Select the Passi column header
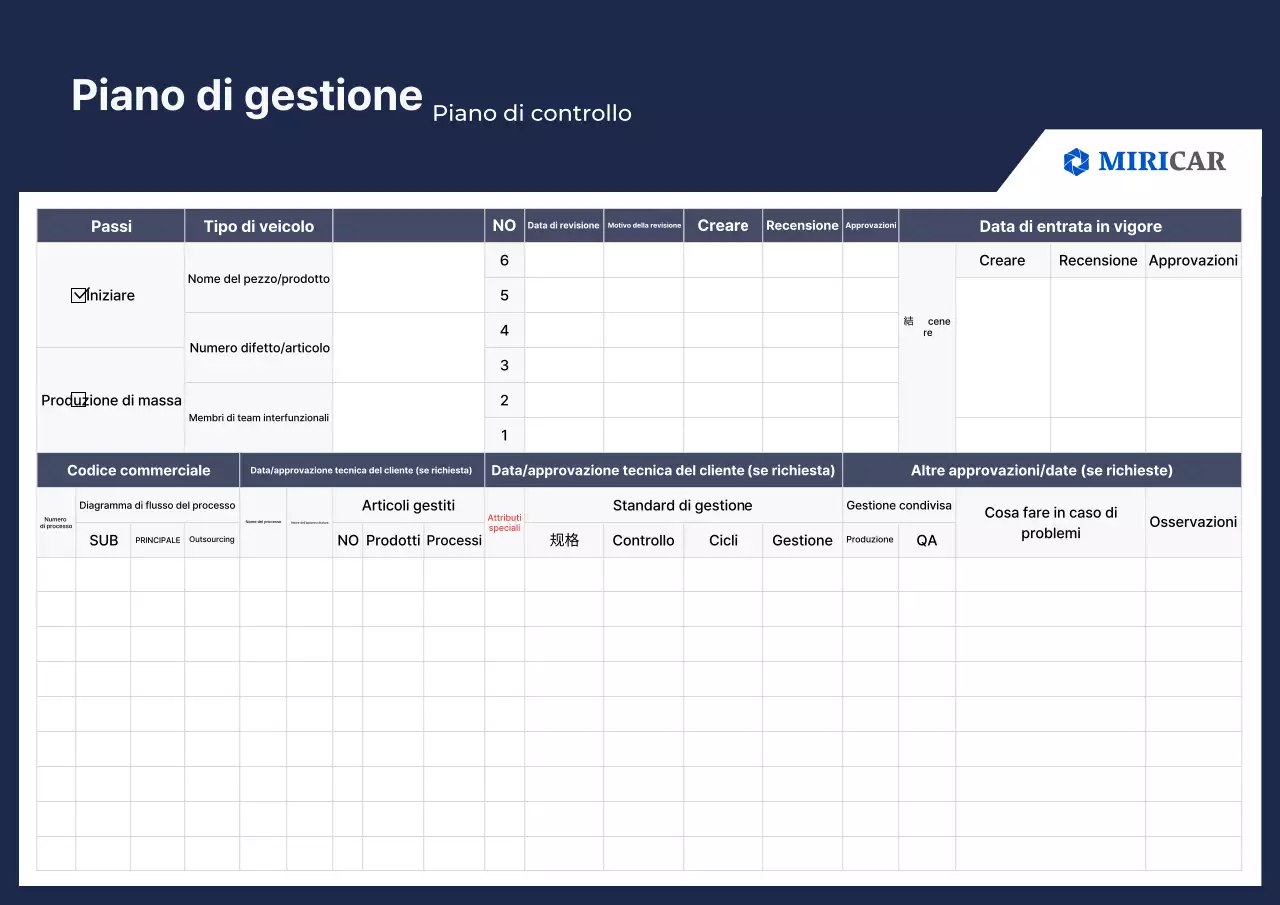The width and height of the screenshot is (1280, 905). tap(110, 225)
